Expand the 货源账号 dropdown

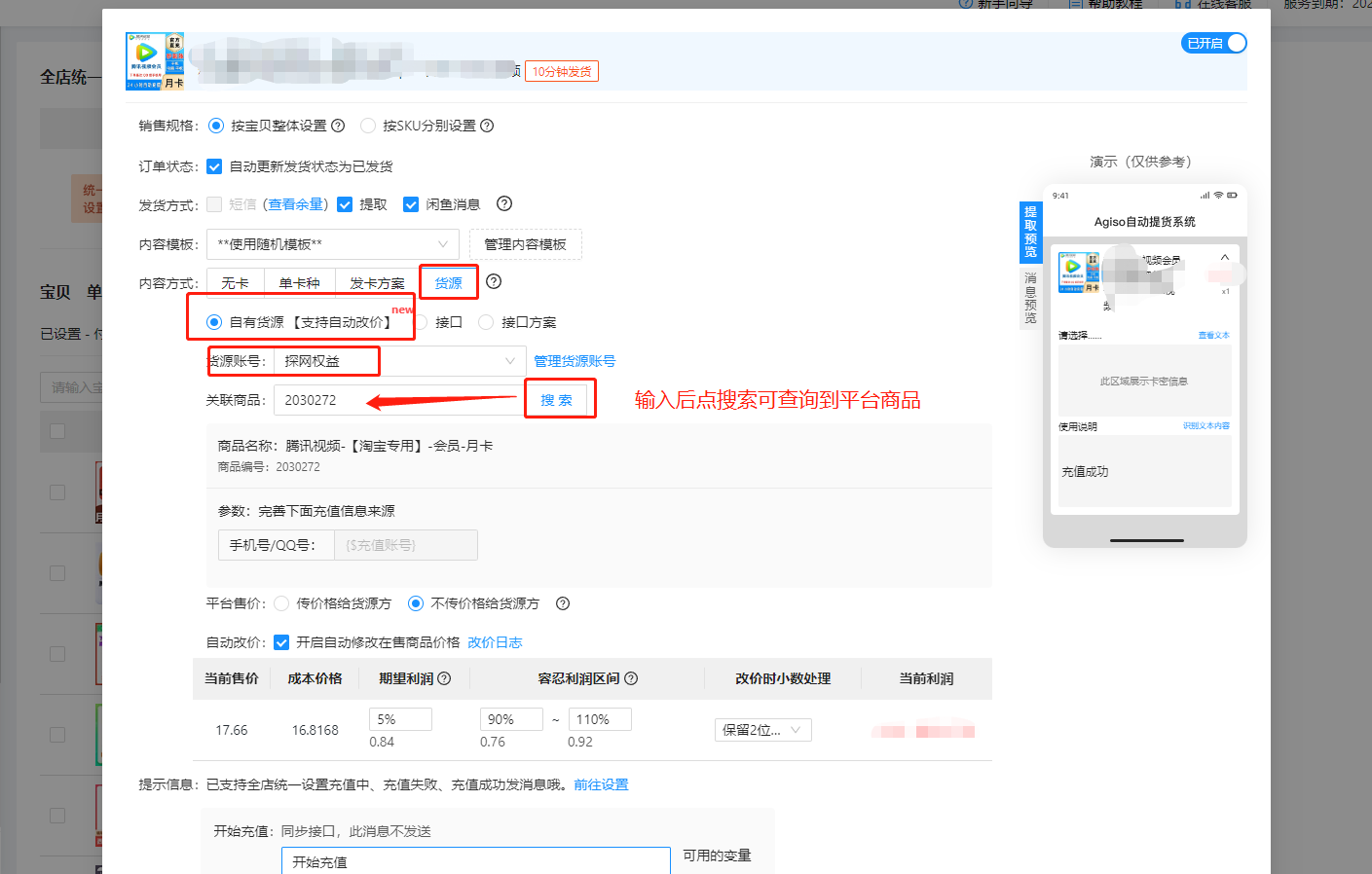tap(400, 361)
